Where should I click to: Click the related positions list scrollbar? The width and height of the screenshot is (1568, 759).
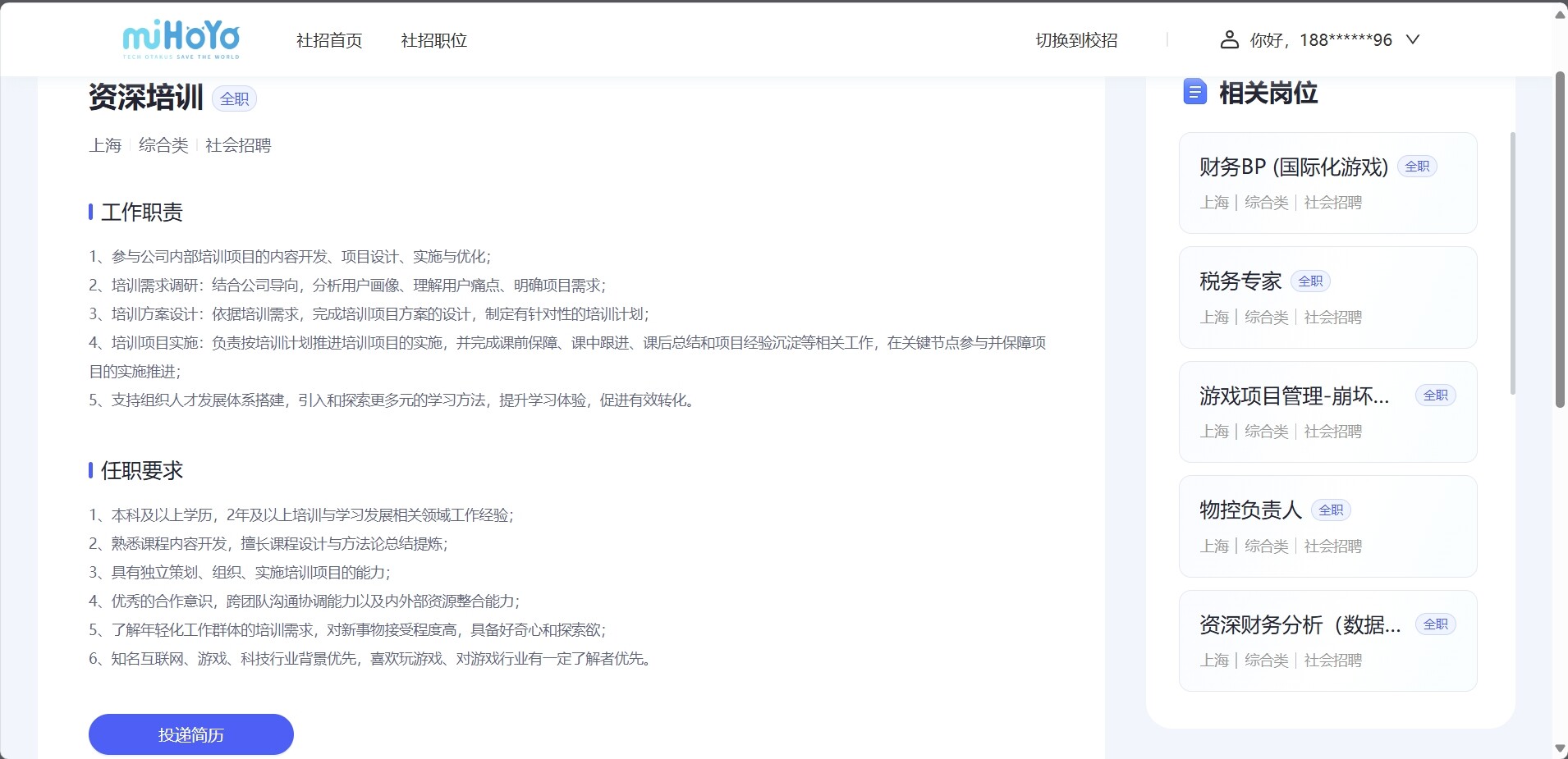coord(1512,263)
